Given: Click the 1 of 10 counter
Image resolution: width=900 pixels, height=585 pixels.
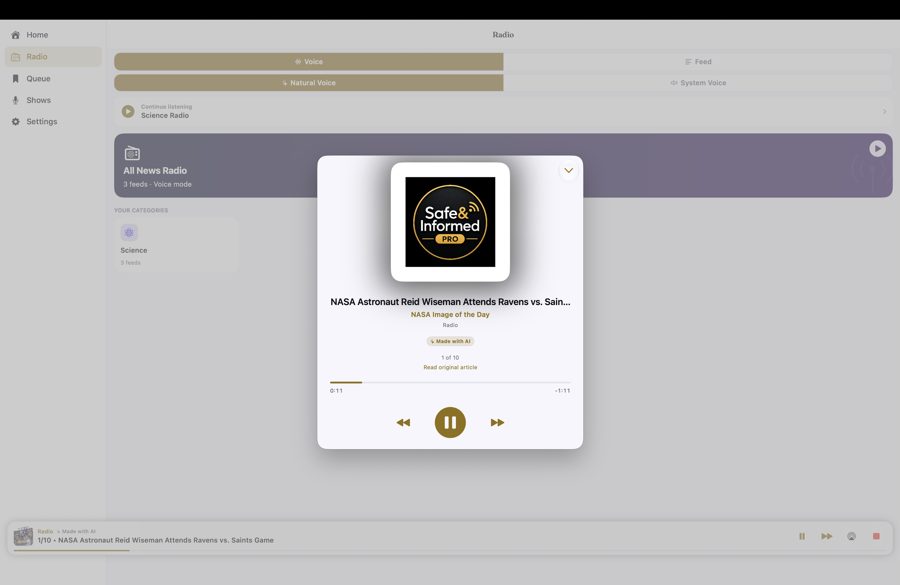Looking at the screenshot, I should 450,358.
